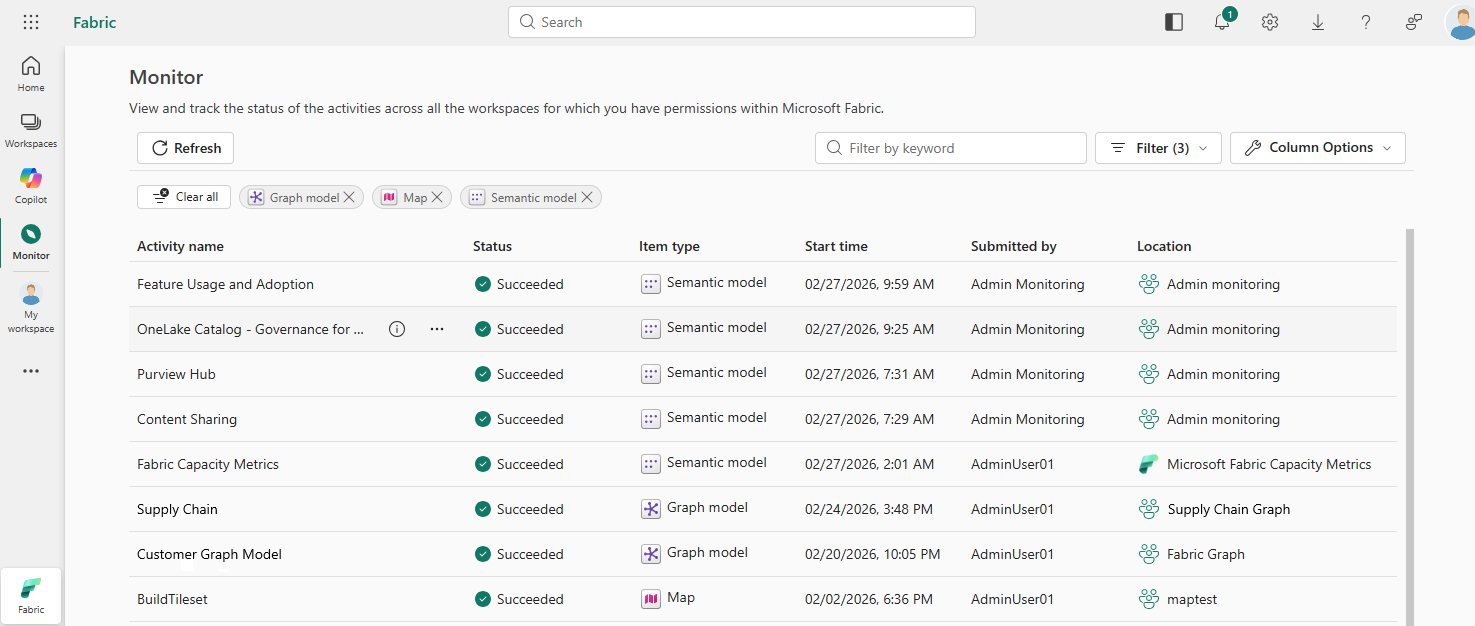Click the Clear all filters button
The image size is (1475, 626).
184,197
